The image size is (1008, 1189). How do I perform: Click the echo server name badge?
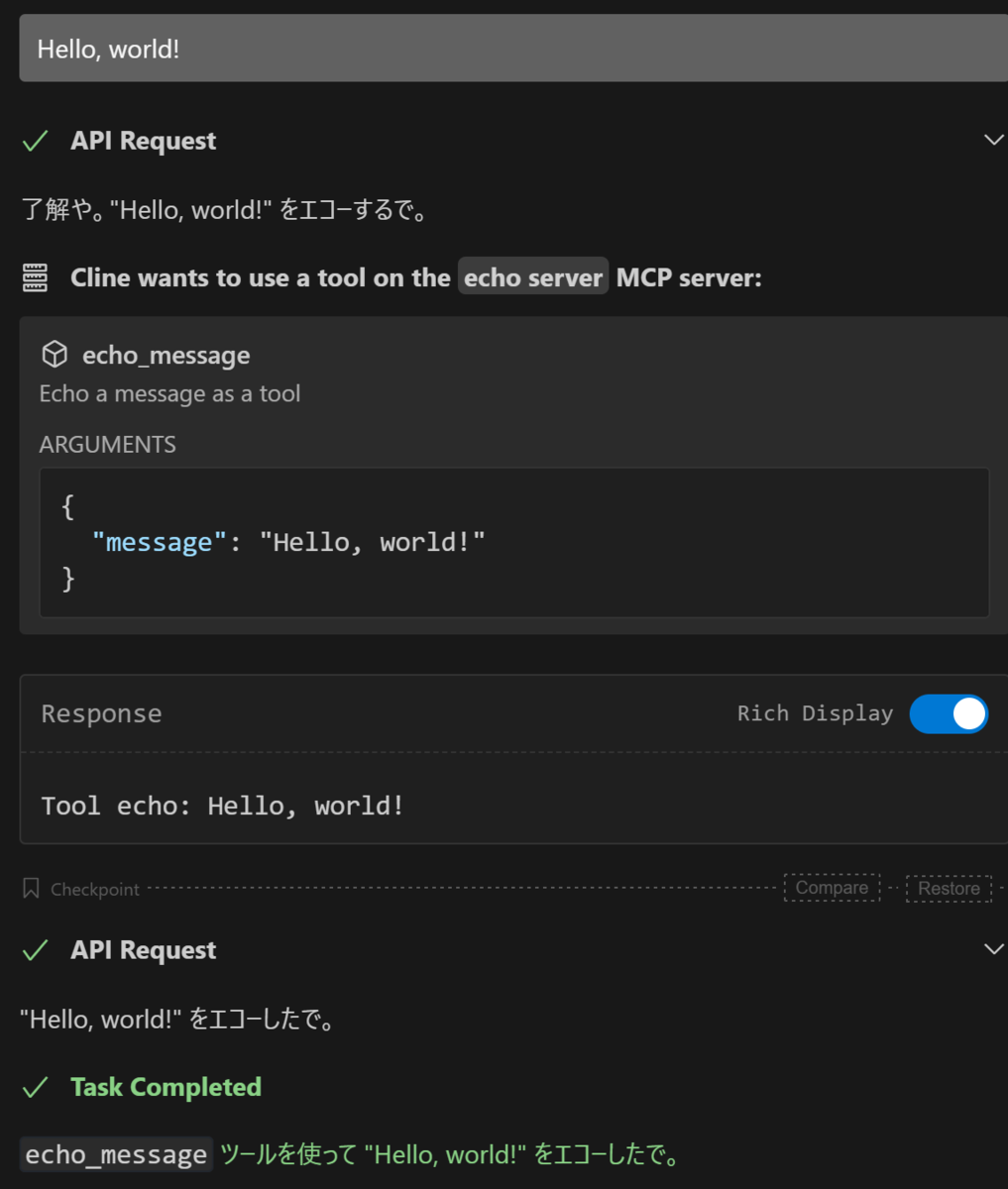coord(533,277)
